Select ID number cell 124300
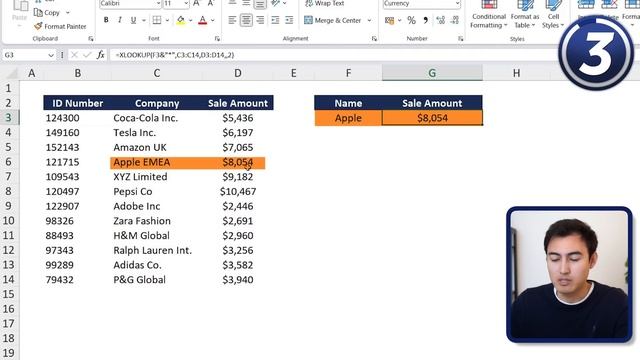The width and height of the screenshot is (640, 360). coord(77,118)
